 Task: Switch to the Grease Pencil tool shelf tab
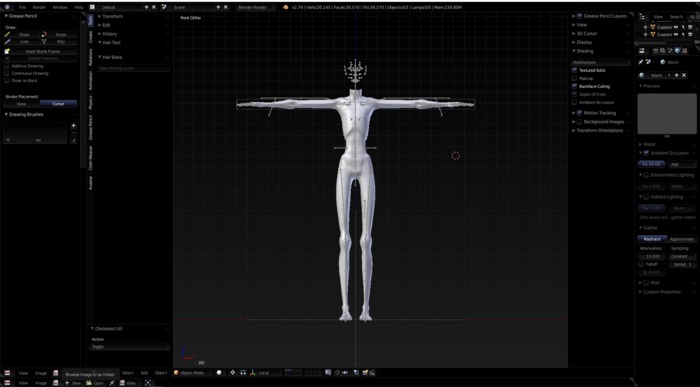point(91,128)
